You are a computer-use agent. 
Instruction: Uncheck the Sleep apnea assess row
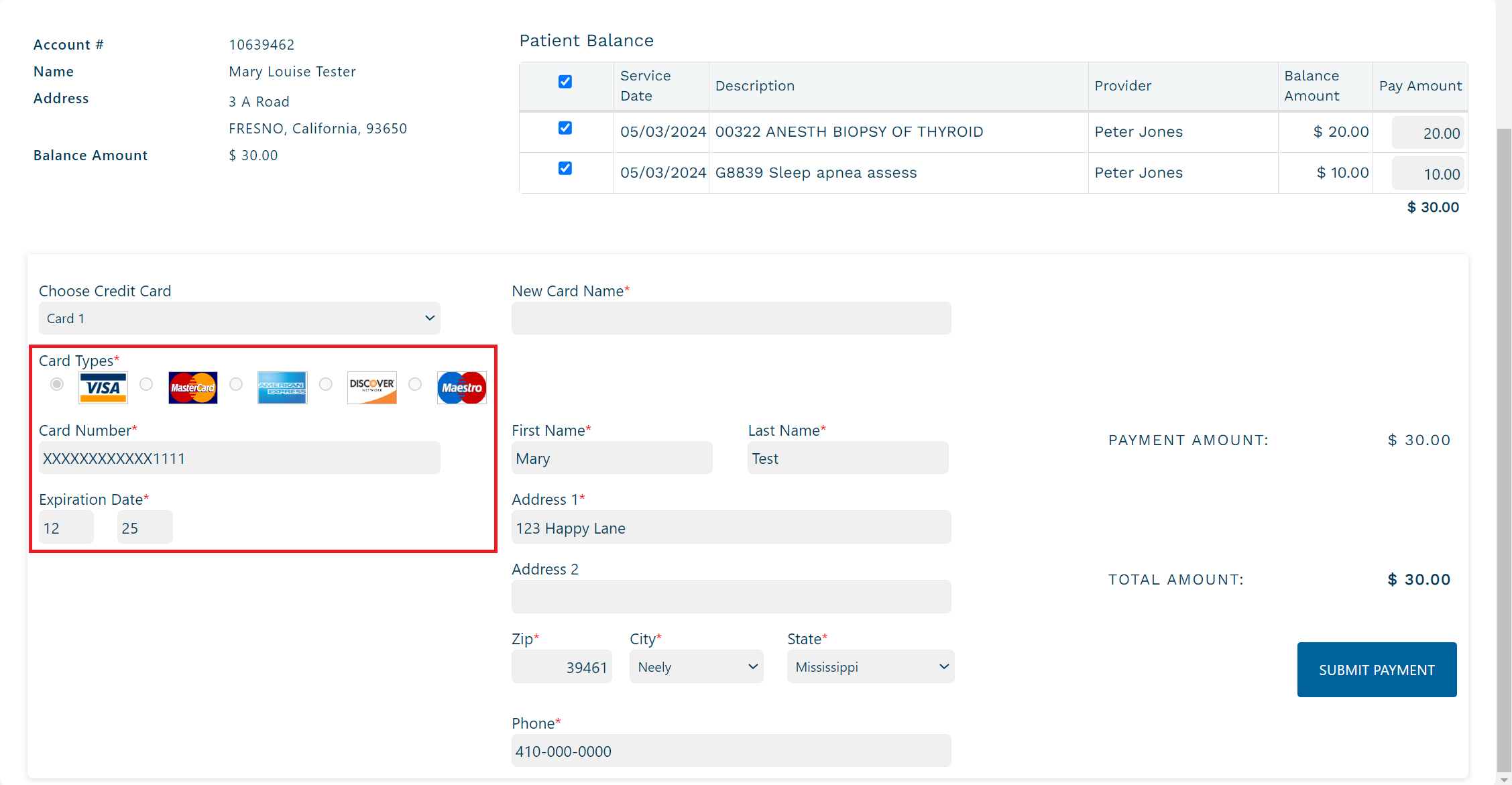coord(565,168)
